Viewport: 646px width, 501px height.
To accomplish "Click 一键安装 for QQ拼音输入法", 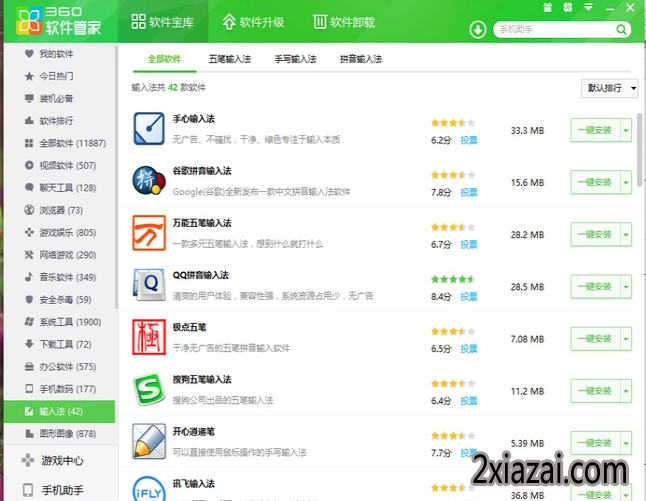I will tap(595, 286).
